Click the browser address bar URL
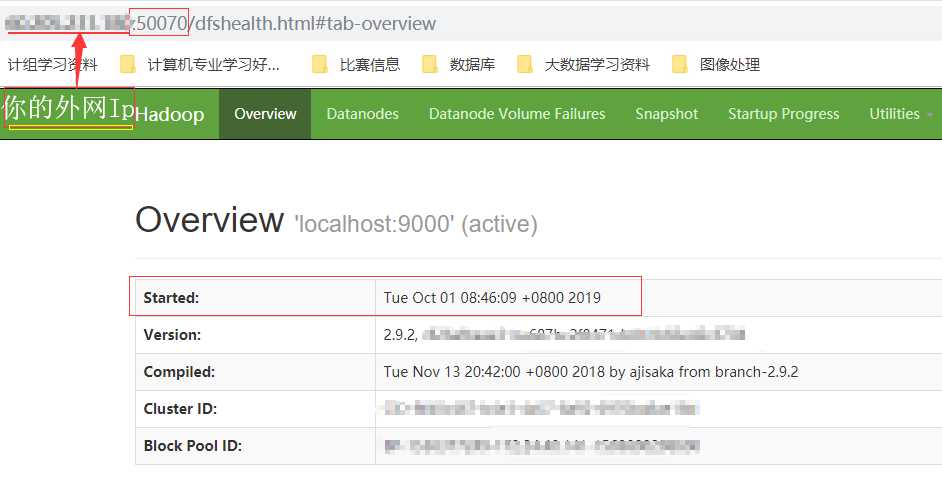The height and width of the screenshot is (486, 942). [221, 23]
